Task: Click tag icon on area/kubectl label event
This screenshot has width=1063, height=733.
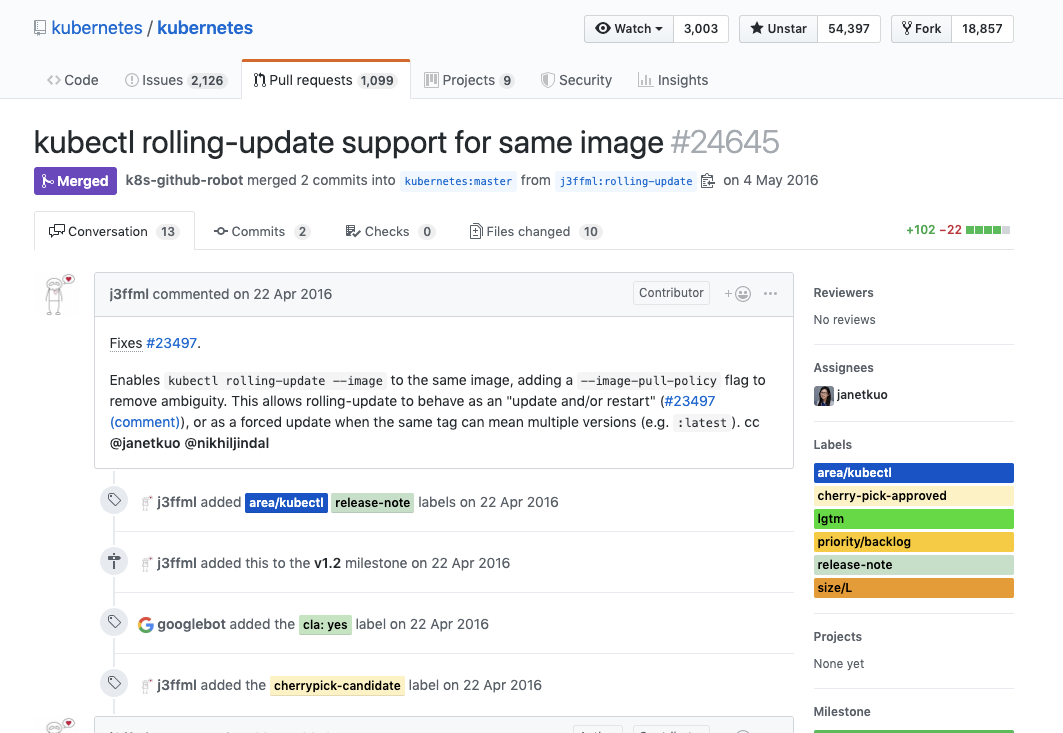Action: pos(114,500)
